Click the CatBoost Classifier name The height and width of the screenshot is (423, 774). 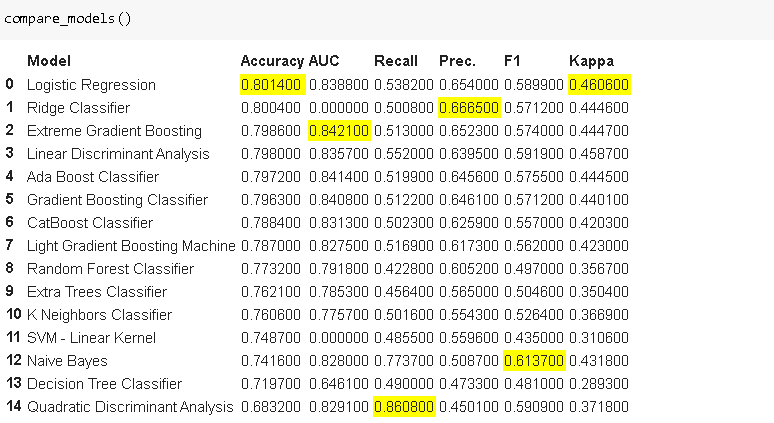coord(90,223)
